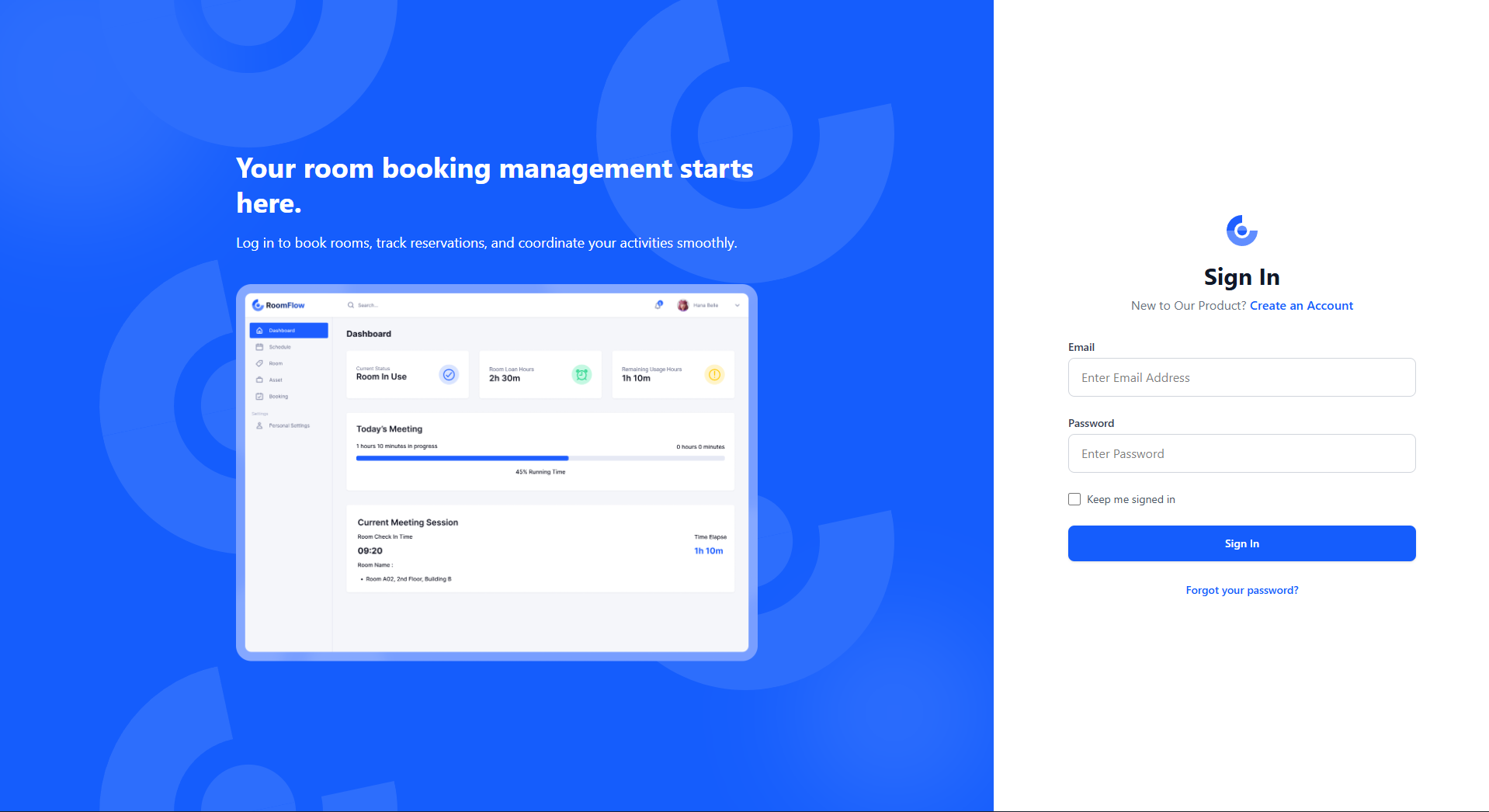Click the yellow warning Remaining Usage icon

click(x=714, y=375)
